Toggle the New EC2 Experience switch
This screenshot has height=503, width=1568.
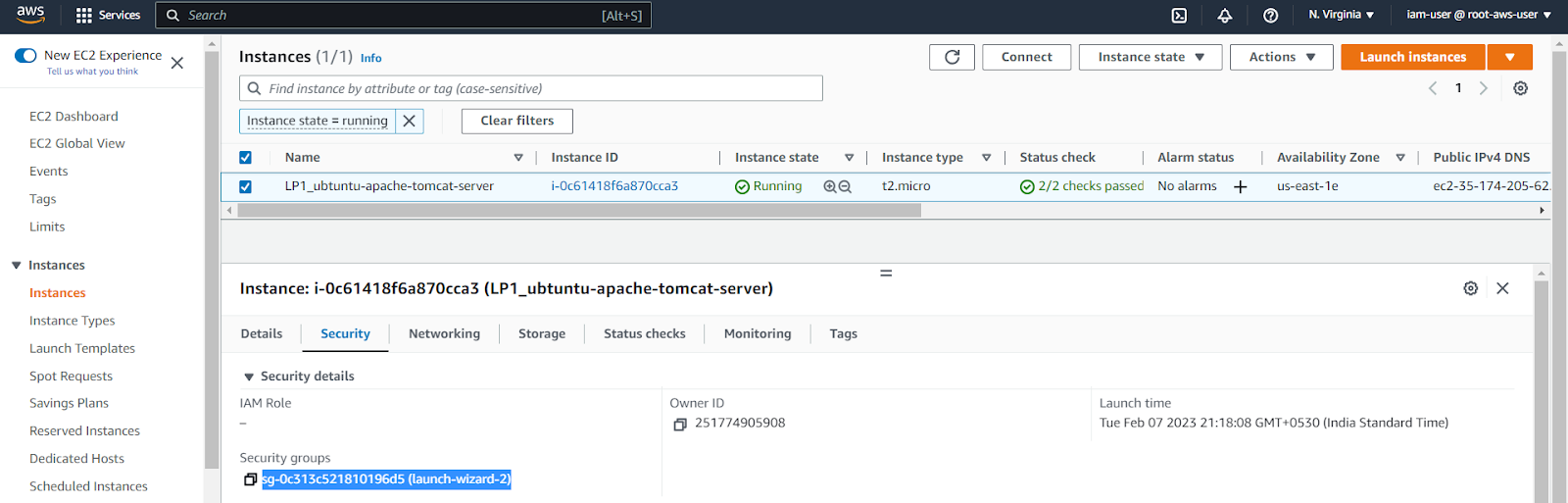coord(25,55)
